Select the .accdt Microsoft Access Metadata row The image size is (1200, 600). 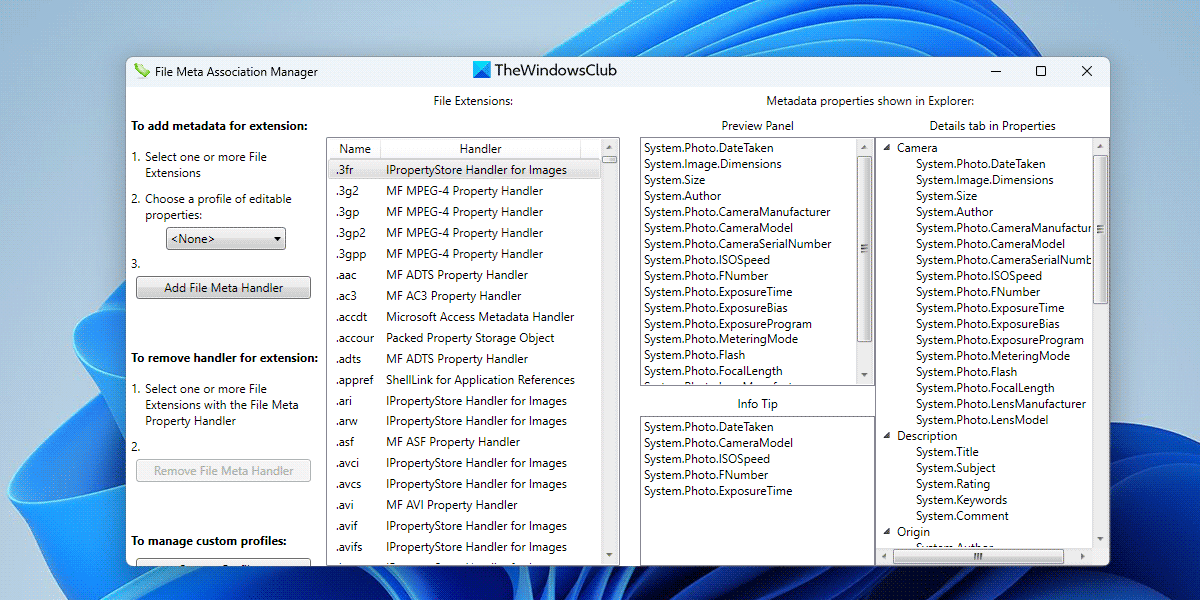point(465,317)
